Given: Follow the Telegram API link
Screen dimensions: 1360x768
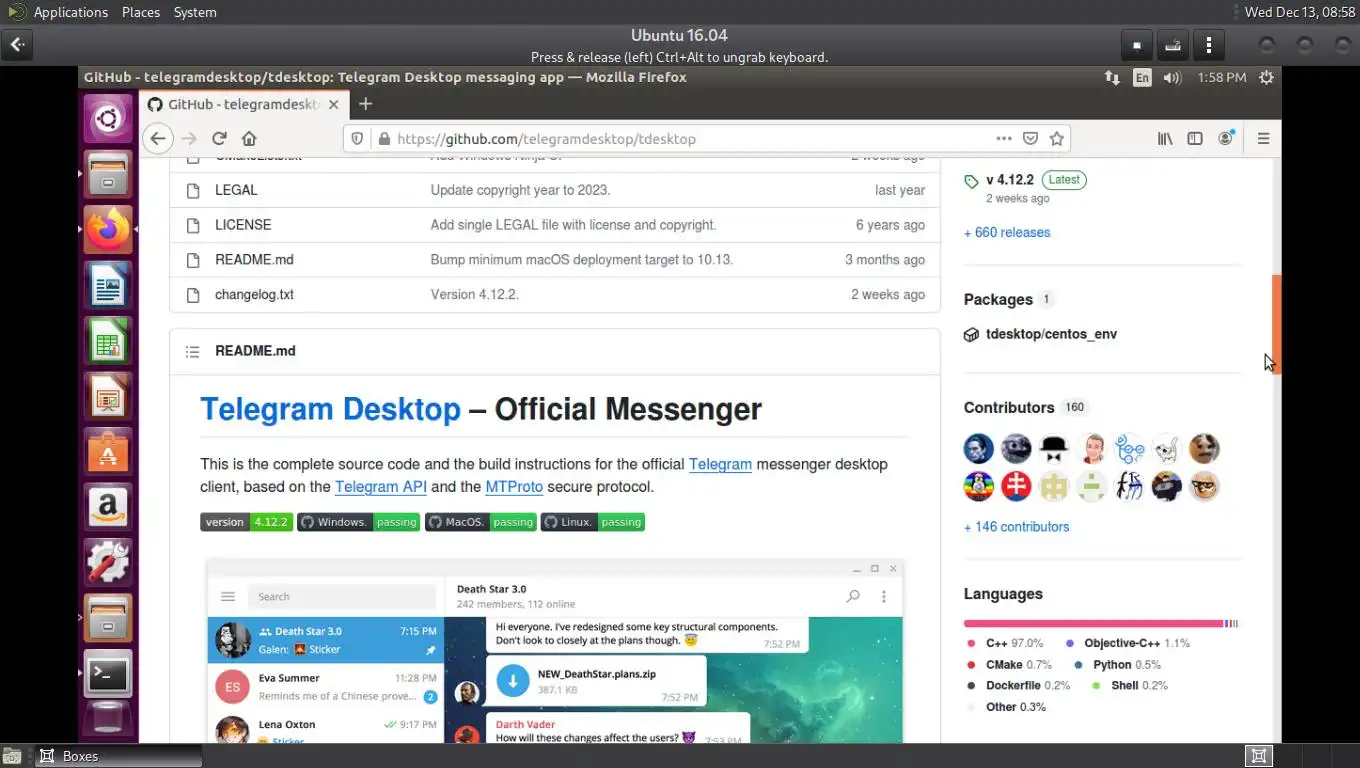Looking at the screenshot, I should point(381,487).
